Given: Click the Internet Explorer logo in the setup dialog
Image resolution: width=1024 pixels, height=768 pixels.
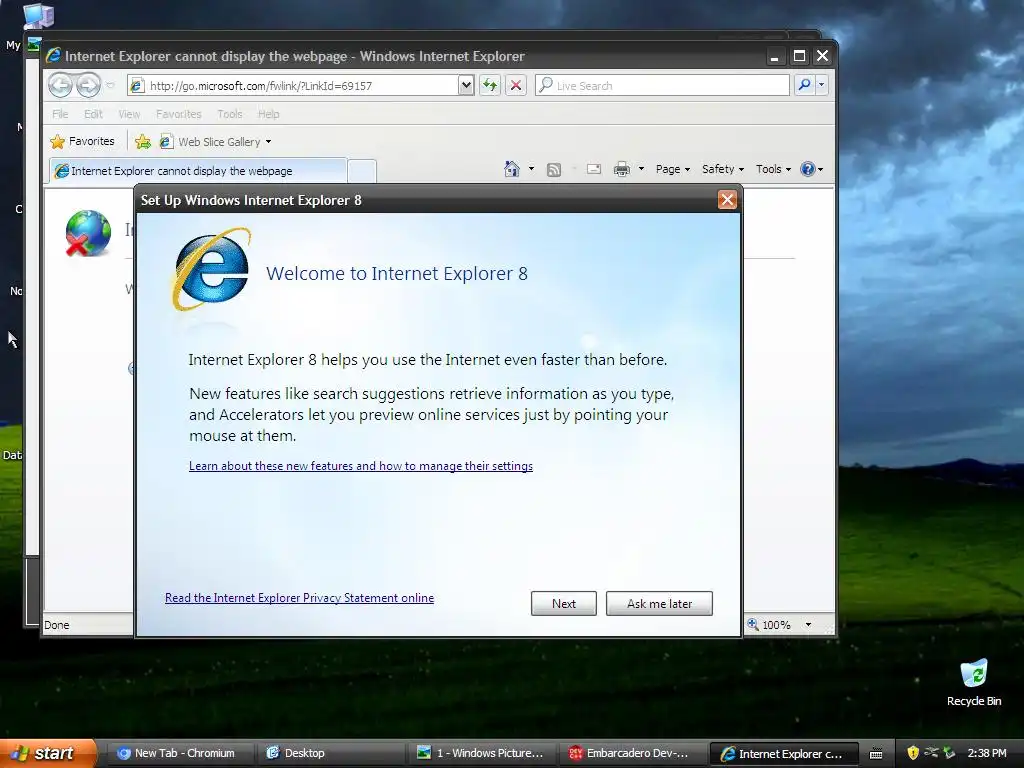Looking at the screenshot, I should coord(211,269).
